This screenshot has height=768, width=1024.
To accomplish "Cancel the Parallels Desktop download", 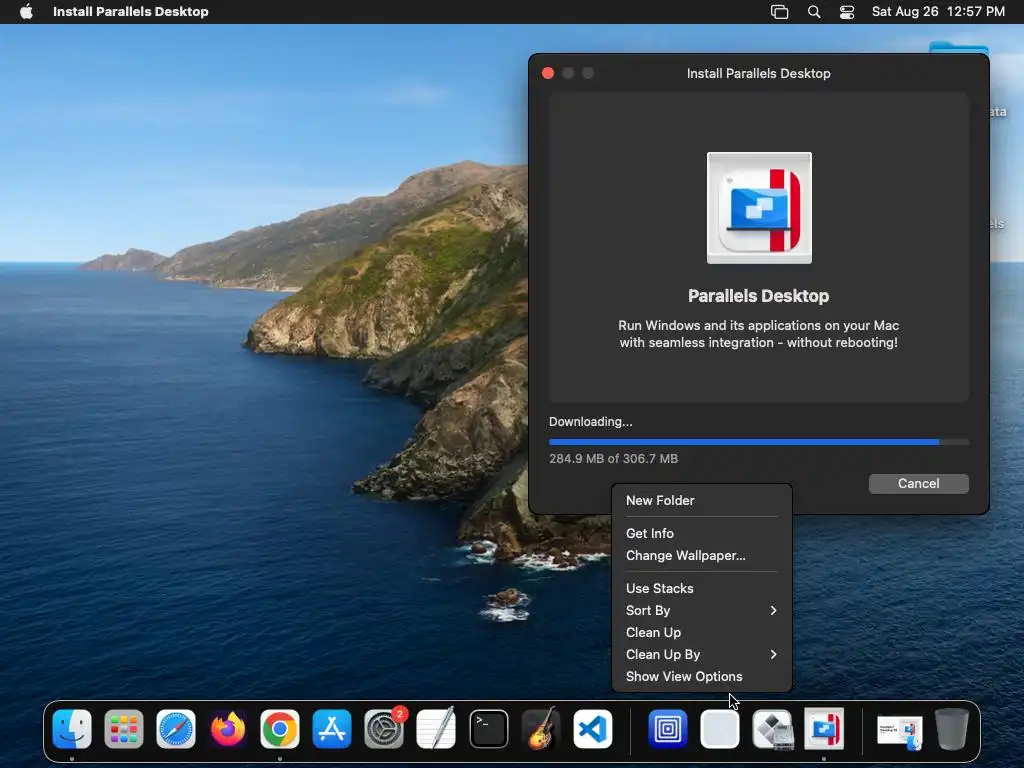I will coord(918,483).
